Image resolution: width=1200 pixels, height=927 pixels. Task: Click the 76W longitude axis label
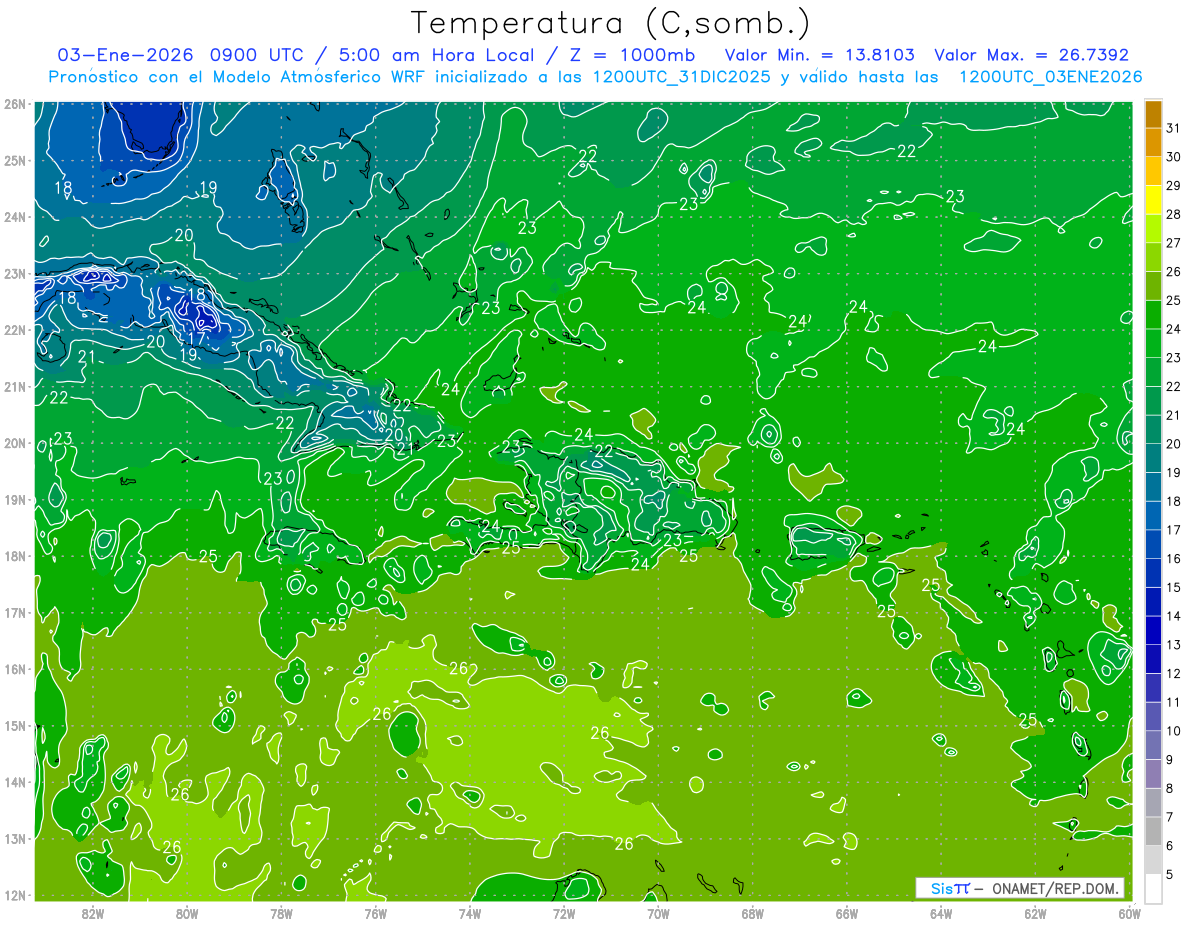tap(375, 913)
